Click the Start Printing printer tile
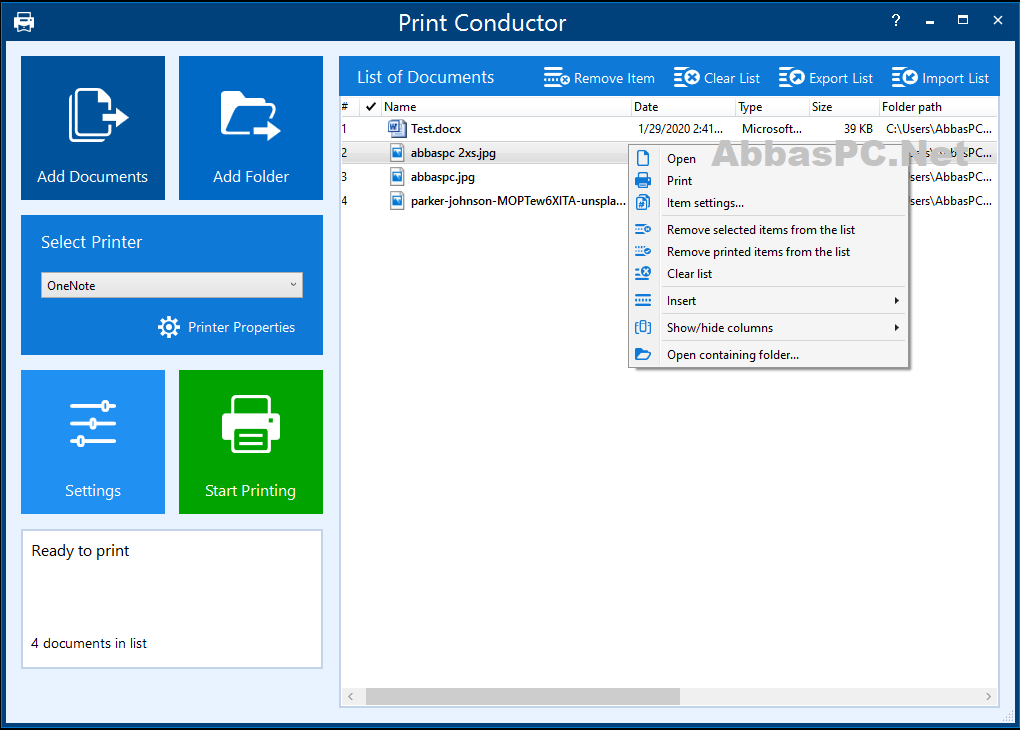The image size is (1020, 730). [250, 442]
